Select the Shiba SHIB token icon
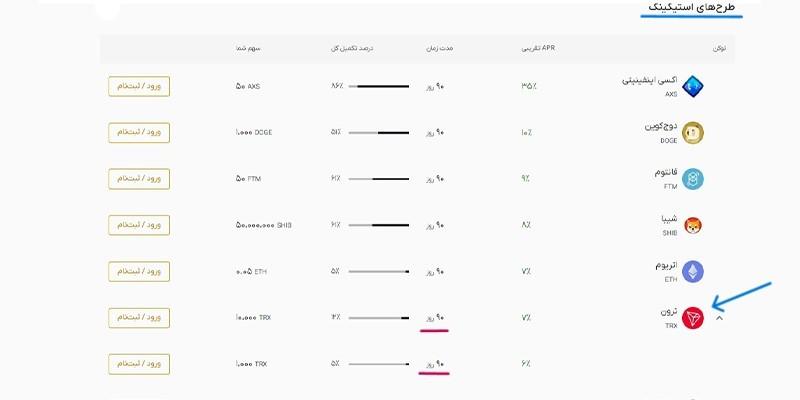The width and height of the screenshot is (800, 400). [693, 226]
